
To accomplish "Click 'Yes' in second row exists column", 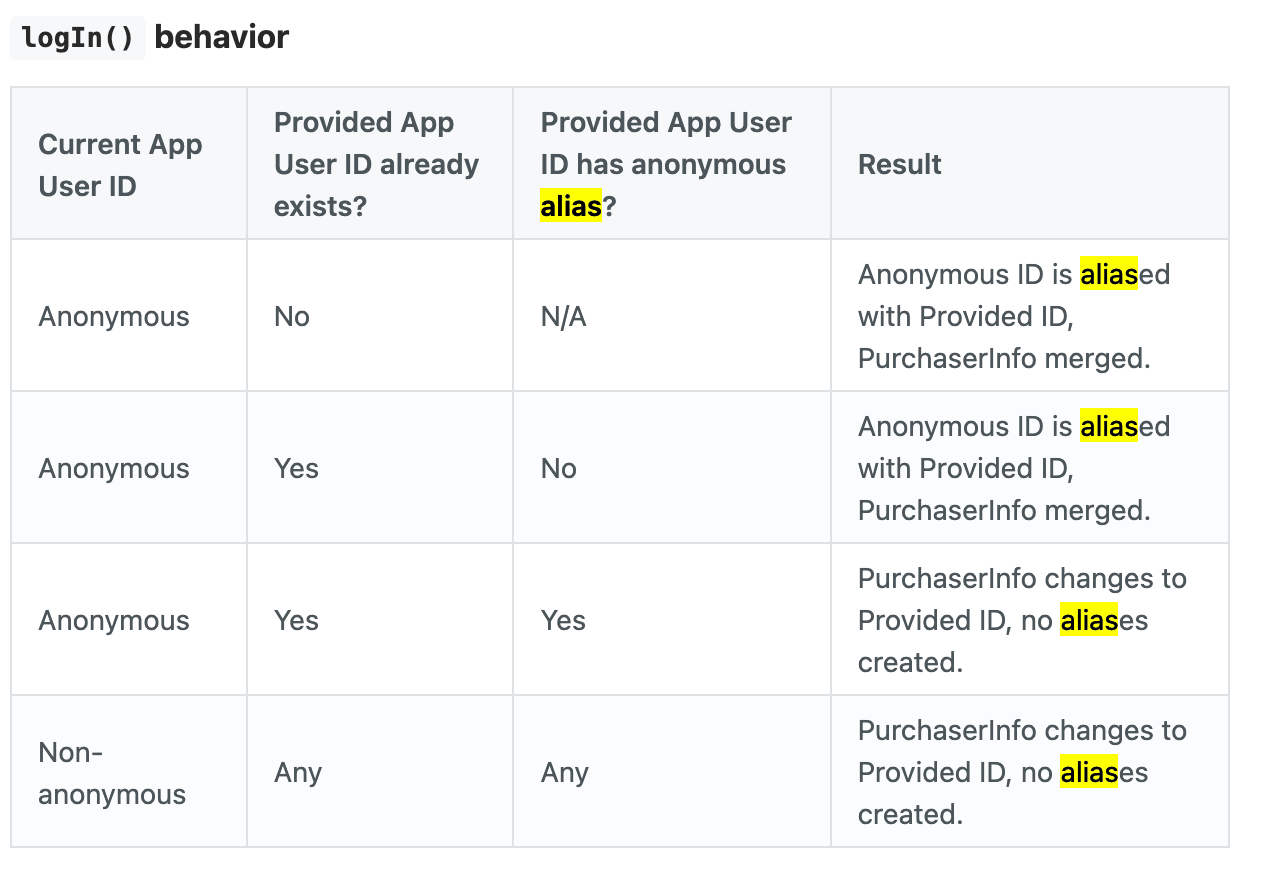I will pos(296,469).
